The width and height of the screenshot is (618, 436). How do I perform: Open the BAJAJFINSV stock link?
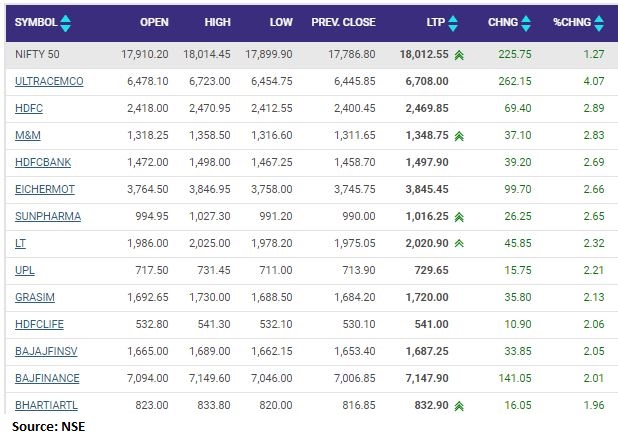pos(46,351)
